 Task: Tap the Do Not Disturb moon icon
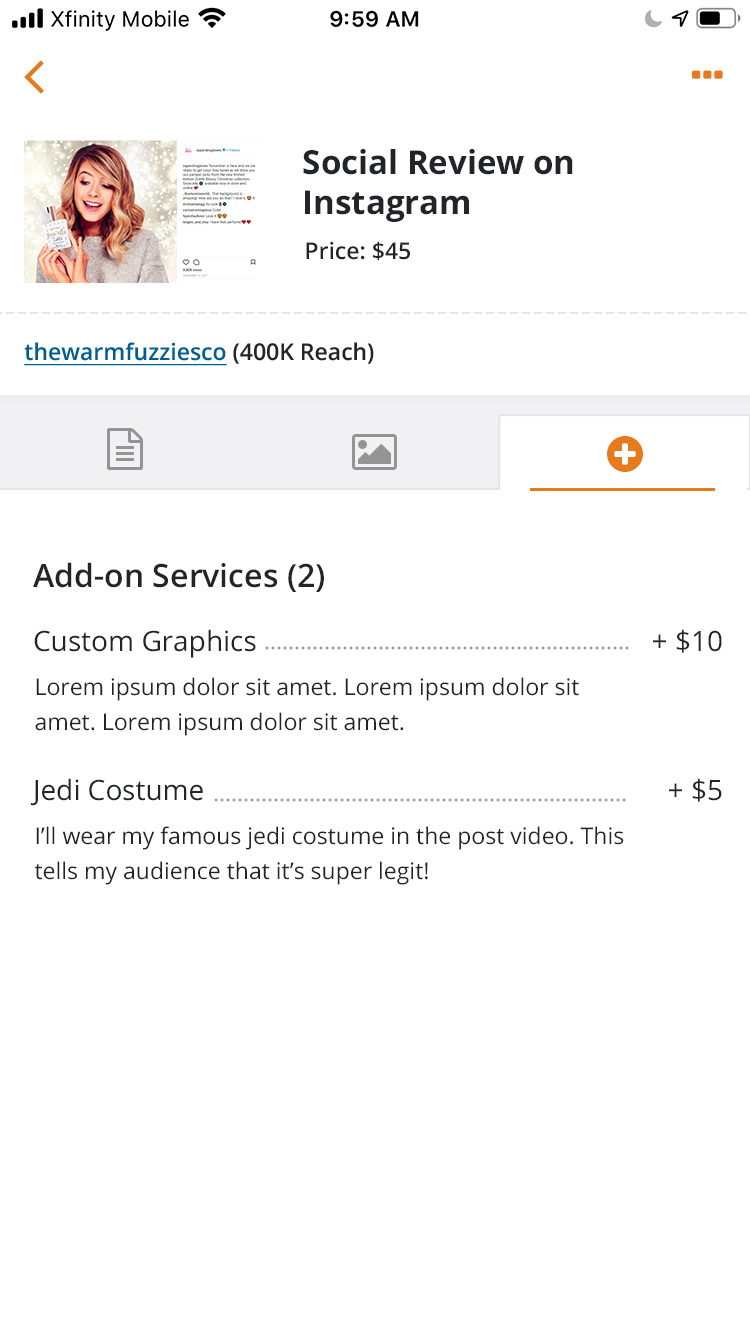653,18
